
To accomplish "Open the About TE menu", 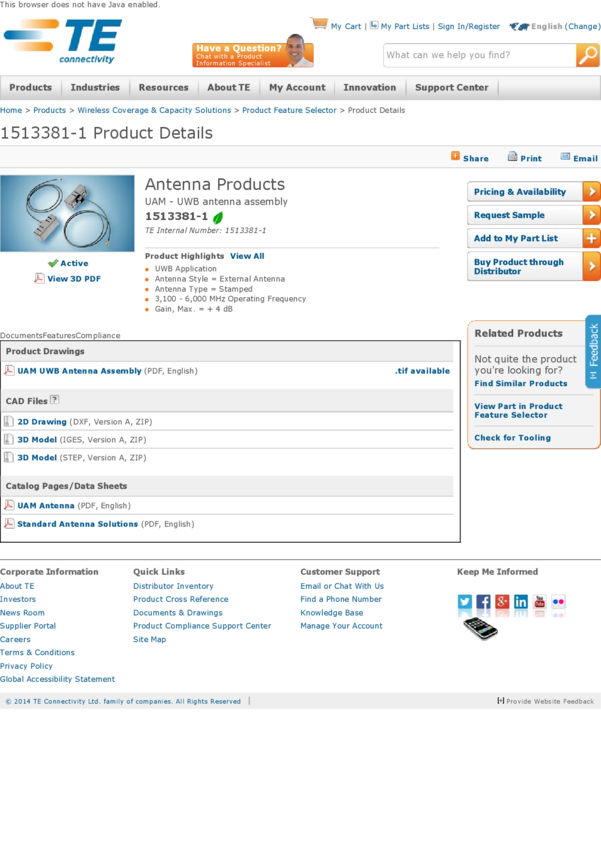I will tap(229, 87).
